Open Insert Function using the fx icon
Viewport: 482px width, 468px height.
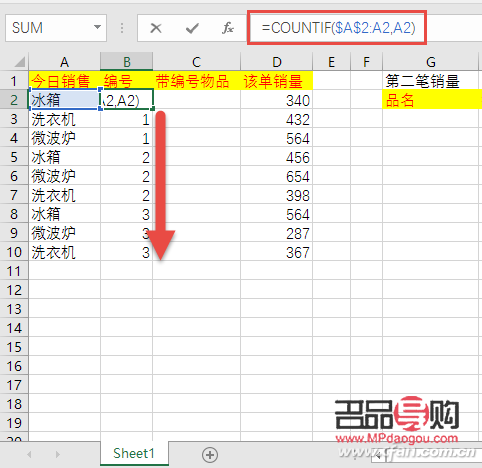tap(228, 28)
